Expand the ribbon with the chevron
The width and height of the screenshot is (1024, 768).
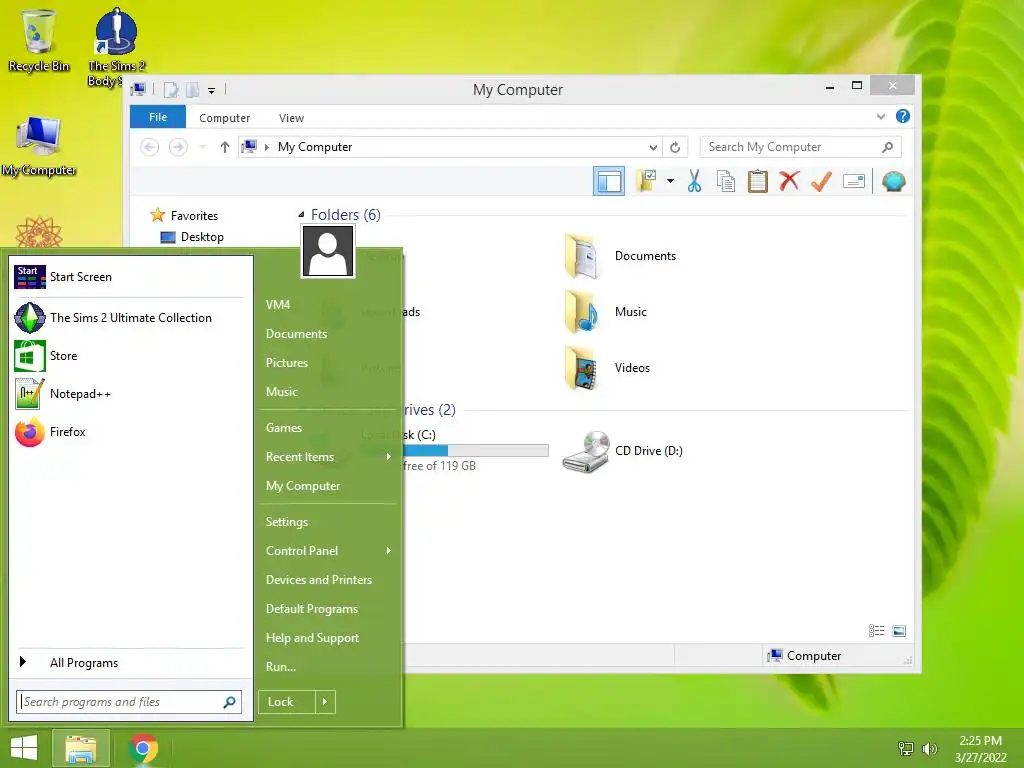tap(880, 117)
